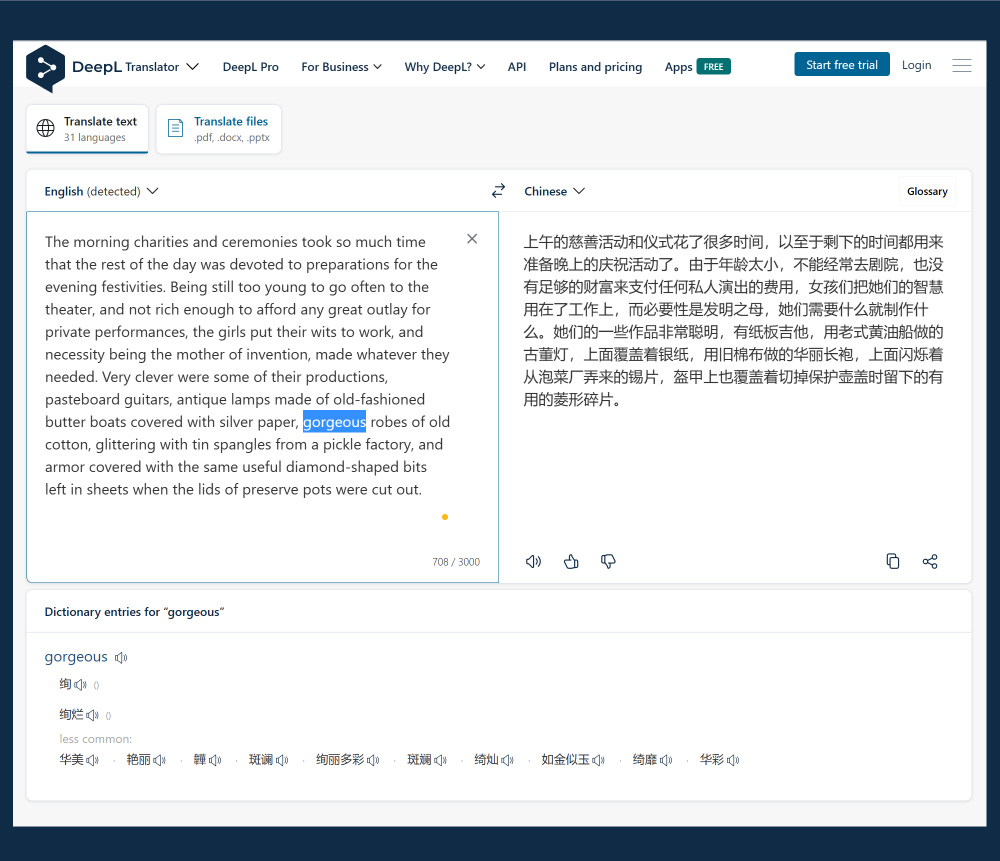
Task: Open the Plans and pricing page
Action: 595,66
